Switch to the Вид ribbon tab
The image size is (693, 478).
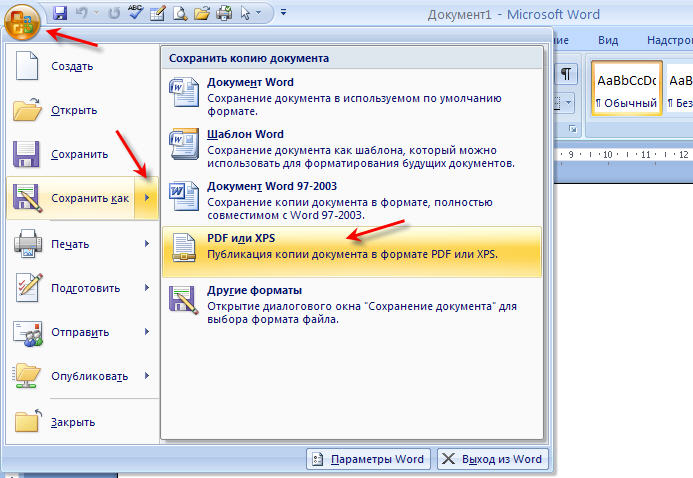point(608,40)
